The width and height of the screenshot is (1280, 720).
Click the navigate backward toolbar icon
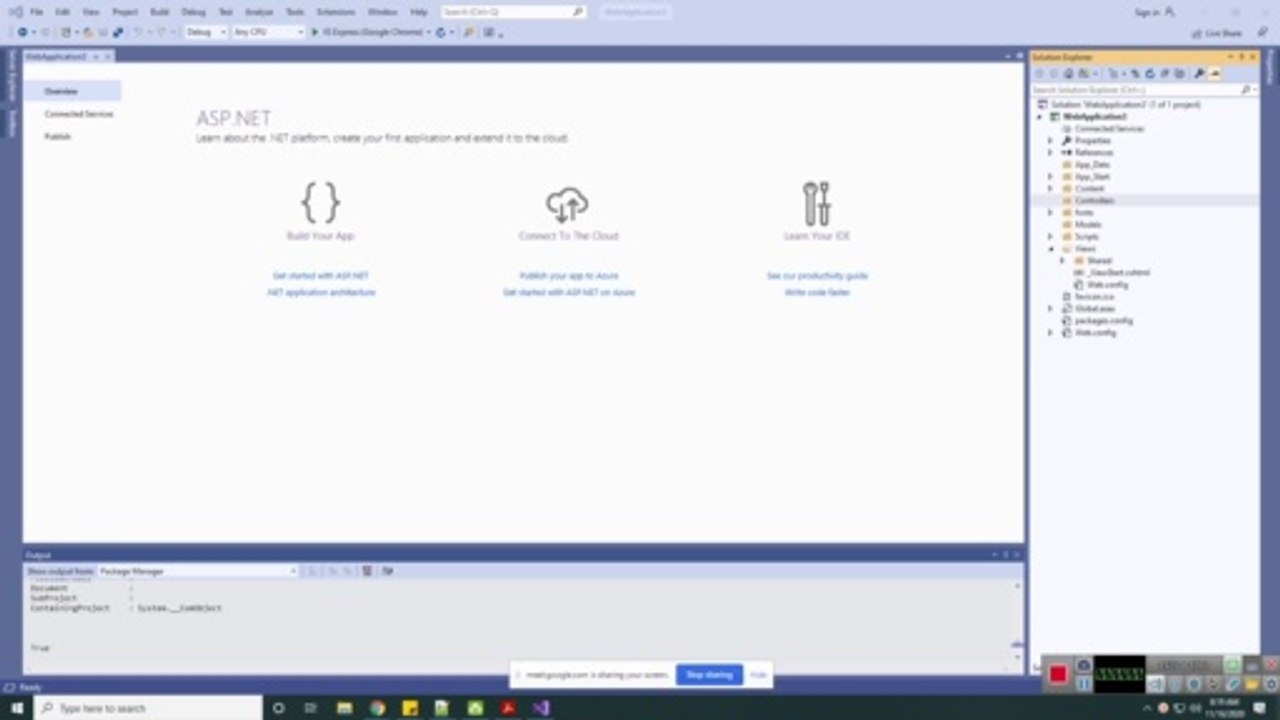22,32
